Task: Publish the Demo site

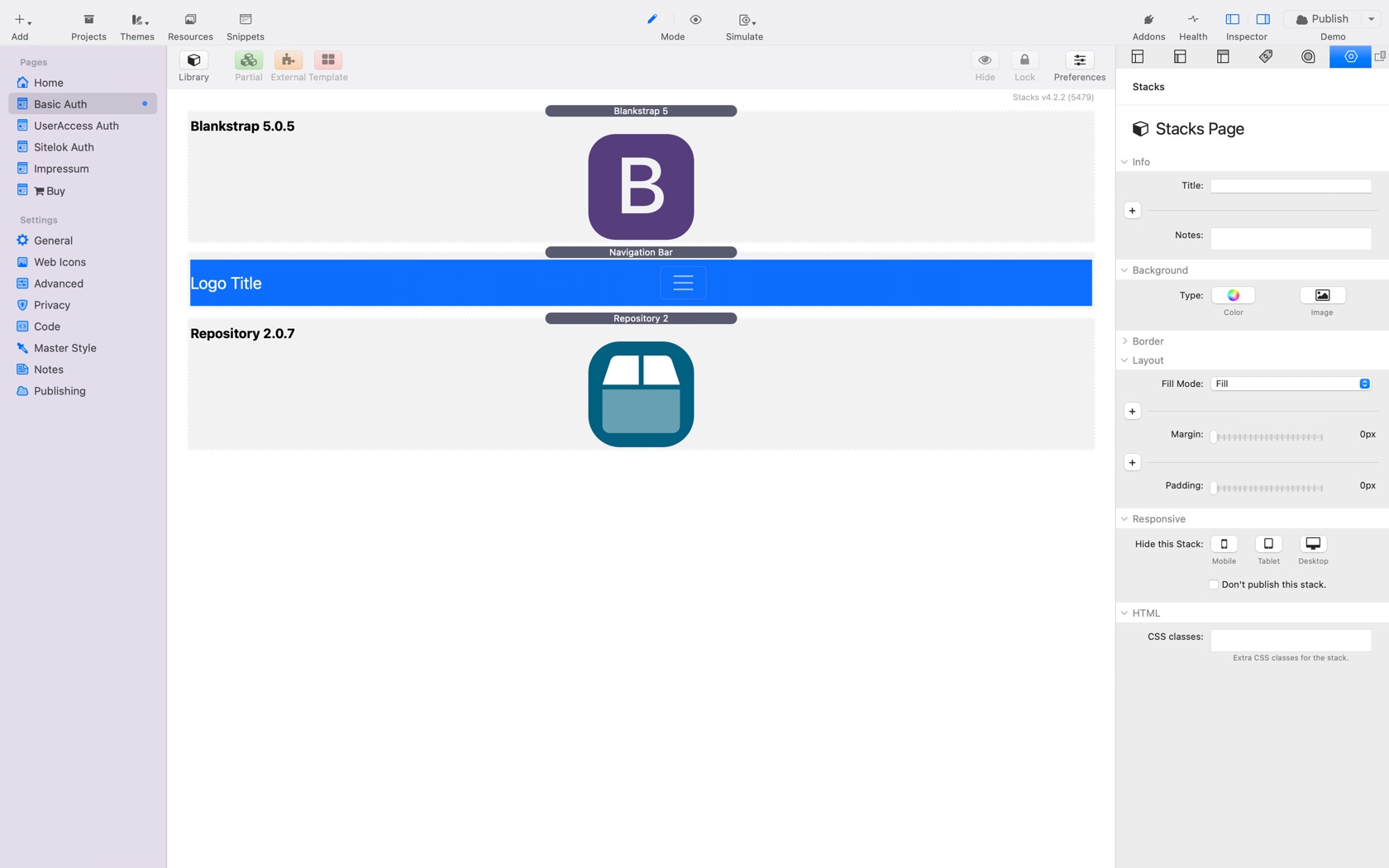Action: [1321, 19]
